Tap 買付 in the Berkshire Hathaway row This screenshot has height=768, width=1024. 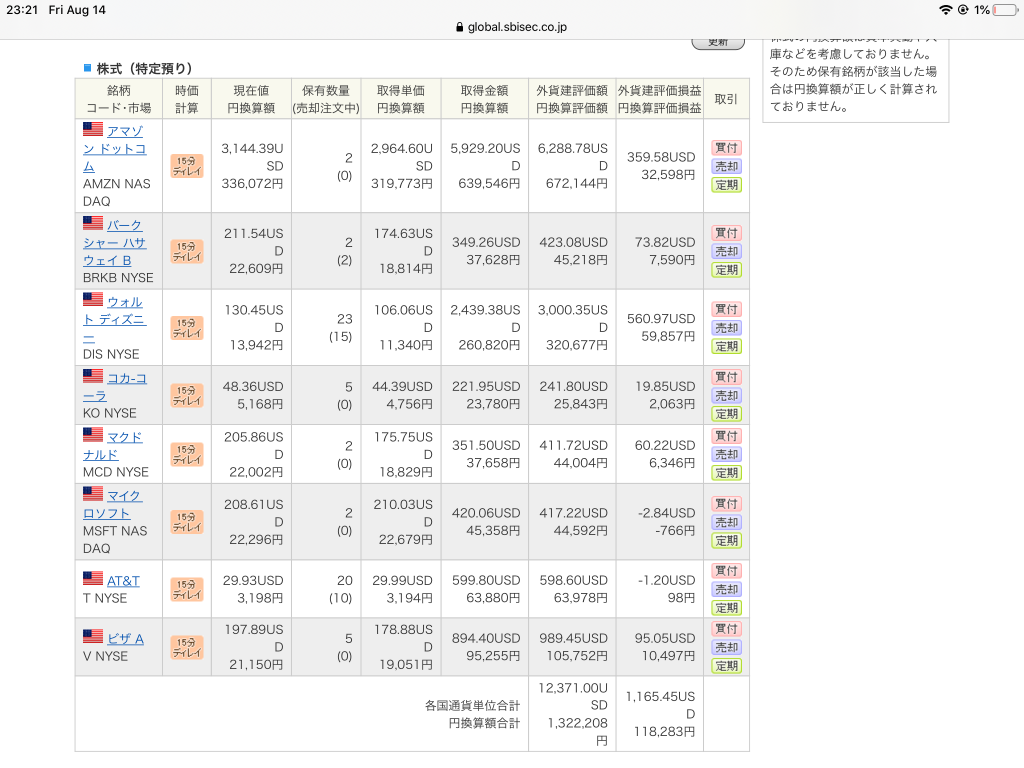coord(726,232)
